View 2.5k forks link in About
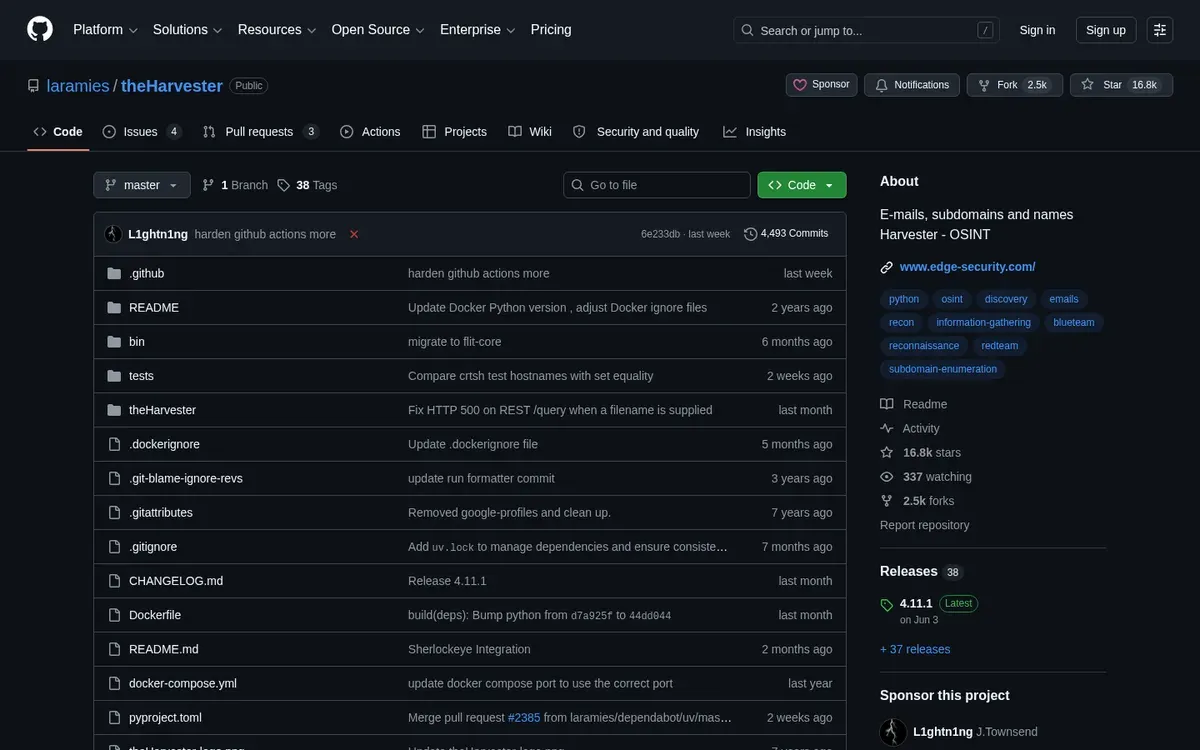This screenshot has width=1200, height=750. pyautogui.click(x=917, y=501)
